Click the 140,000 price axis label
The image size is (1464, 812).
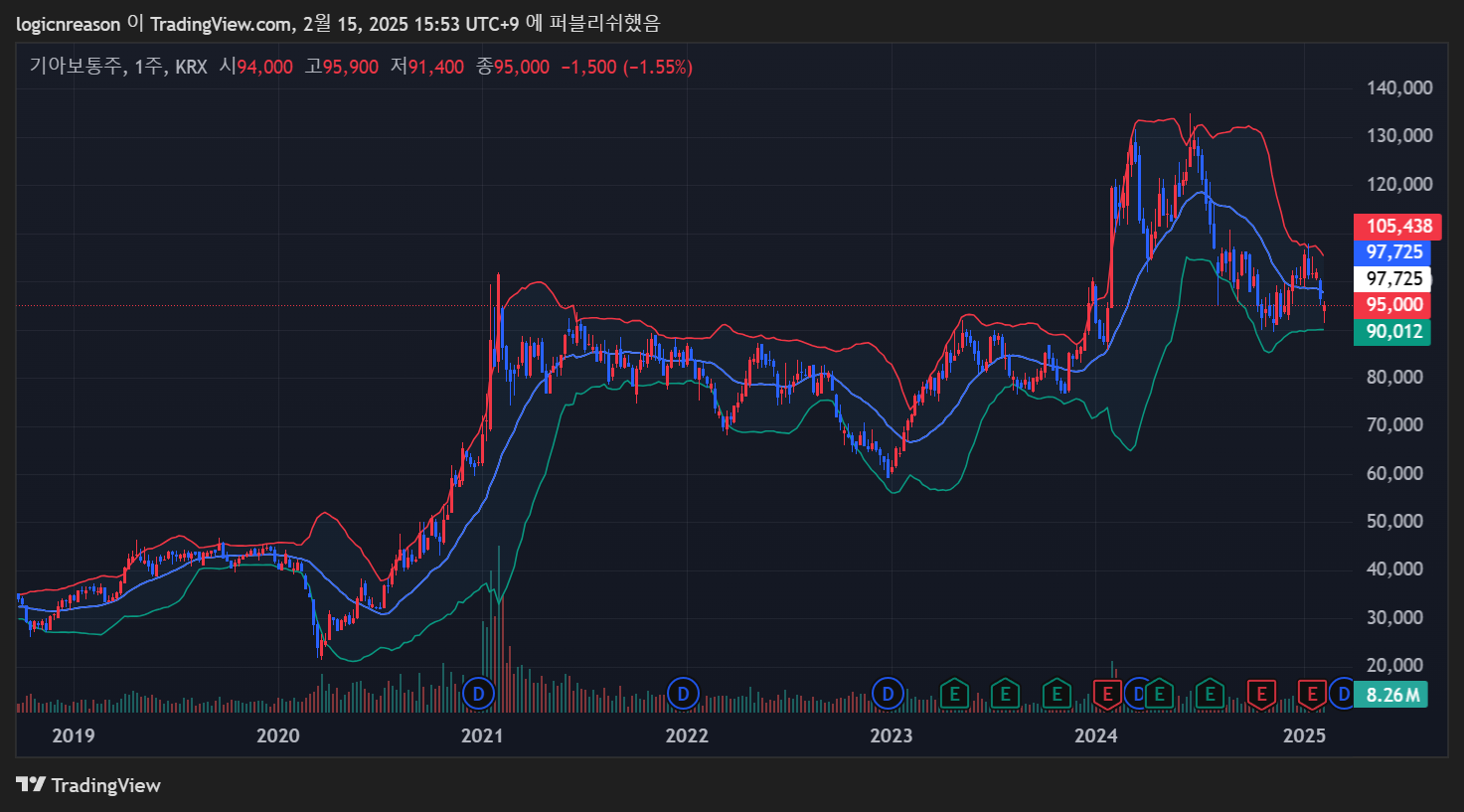pos(1399,88)
